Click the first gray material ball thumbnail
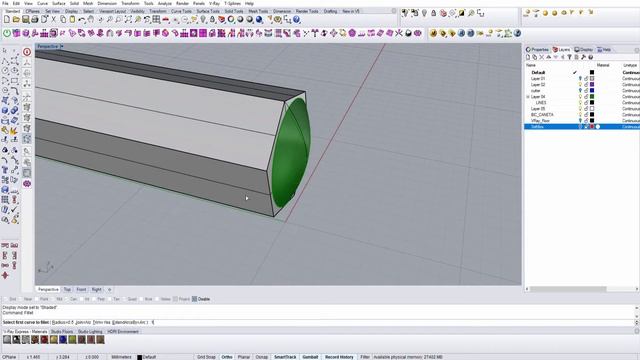640x360 pixels. tap(7, 340)
